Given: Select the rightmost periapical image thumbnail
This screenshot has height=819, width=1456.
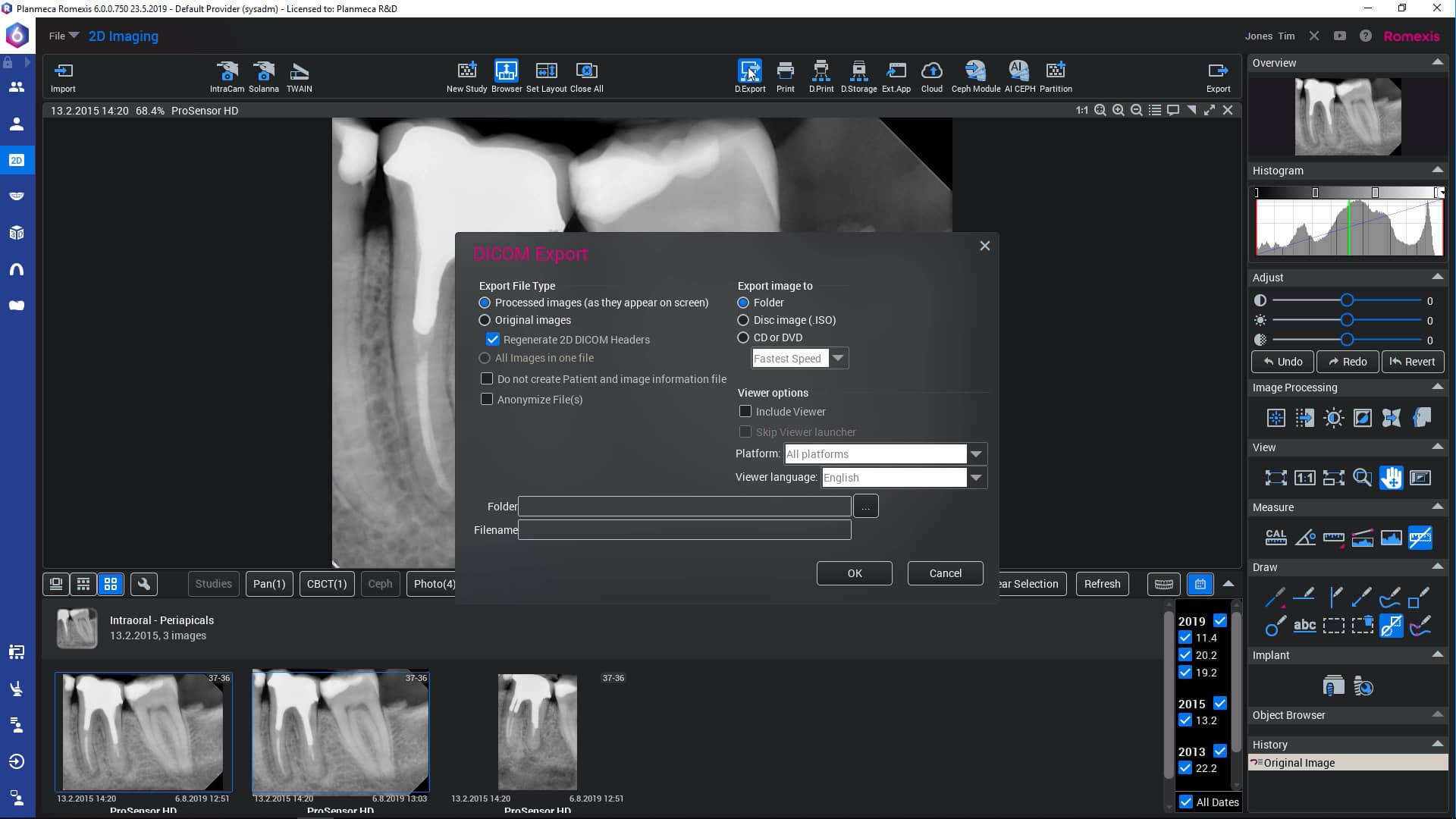Looking at the screenshot, I should (537, 731).
